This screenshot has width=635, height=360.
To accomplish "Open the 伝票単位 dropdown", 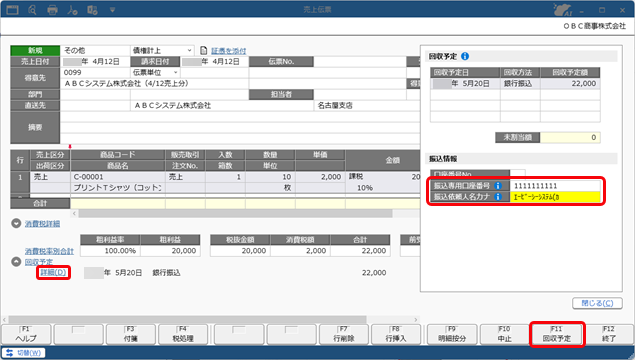I will (x=175, y=72).
